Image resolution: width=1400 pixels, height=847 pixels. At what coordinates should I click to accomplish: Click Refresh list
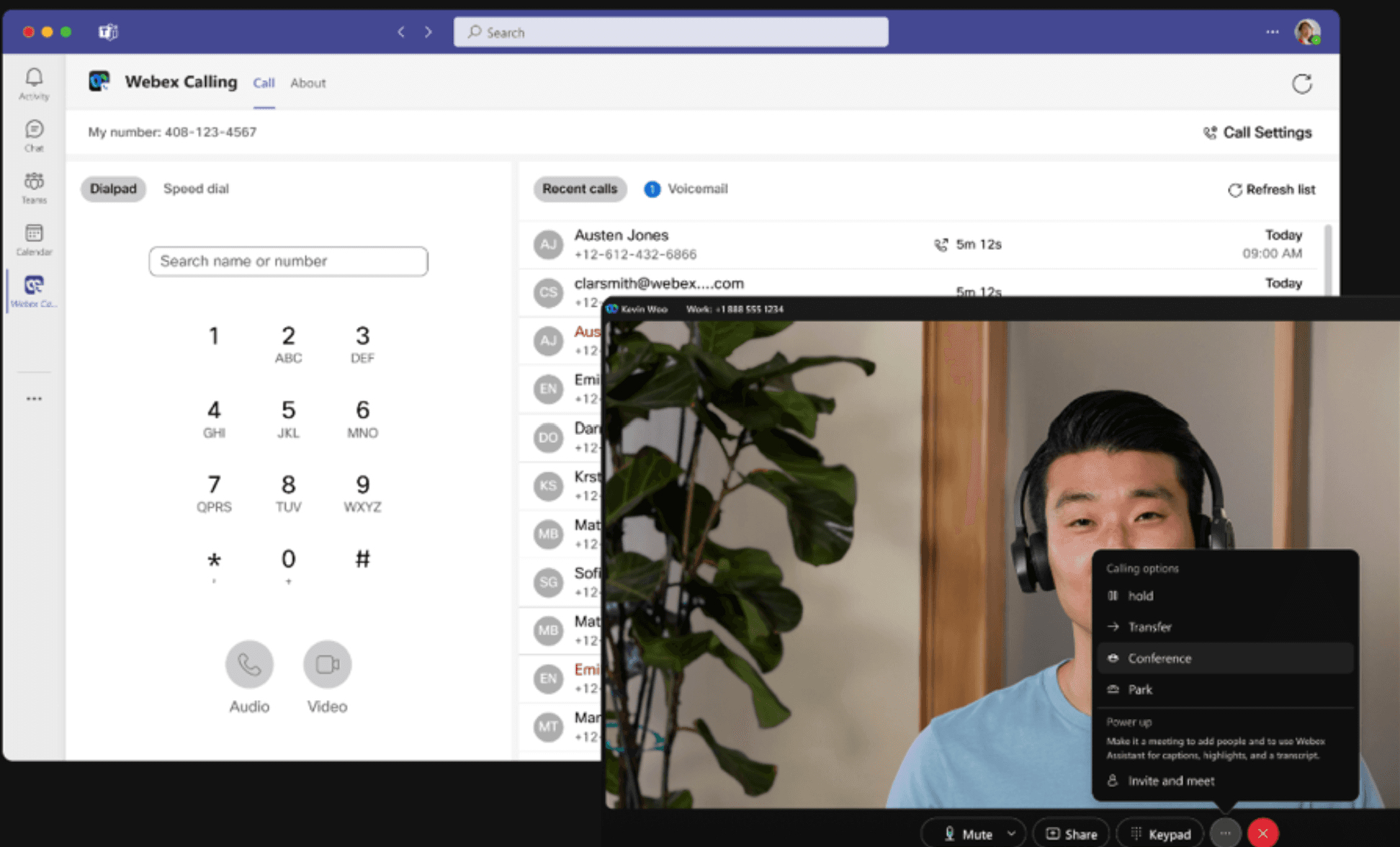(x=1272, y=189)
